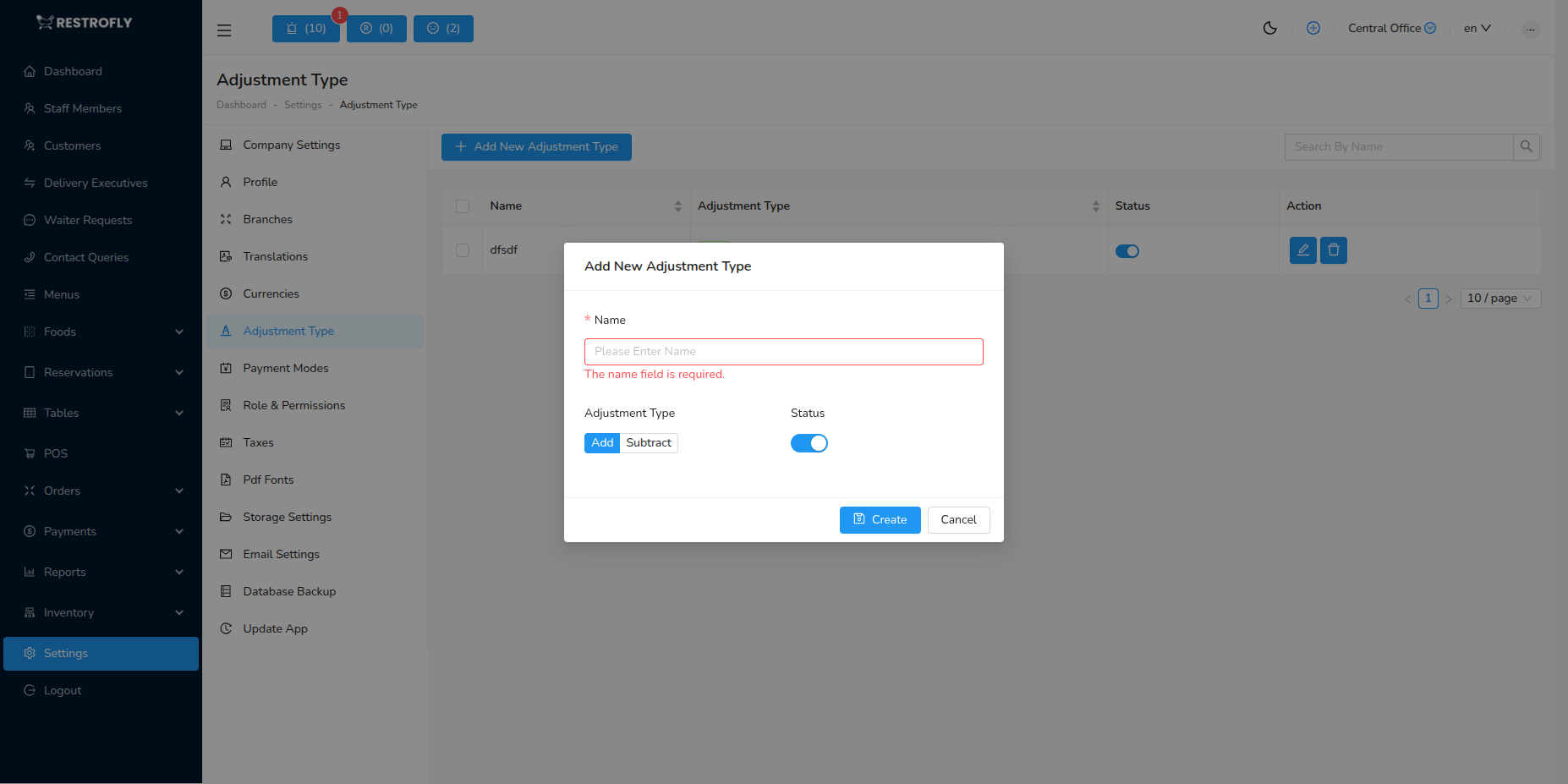Open the 10 / page dropdown
Viewport: 1568px width, 784px height.
tap(1499, 298)
